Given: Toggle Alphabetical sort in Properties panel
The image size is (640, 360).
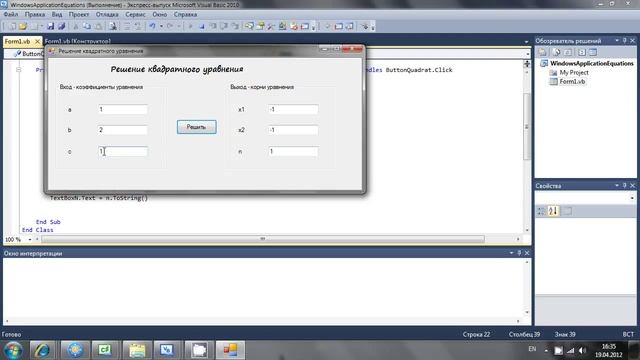Looking at the screenshot, I should (553, 211).
